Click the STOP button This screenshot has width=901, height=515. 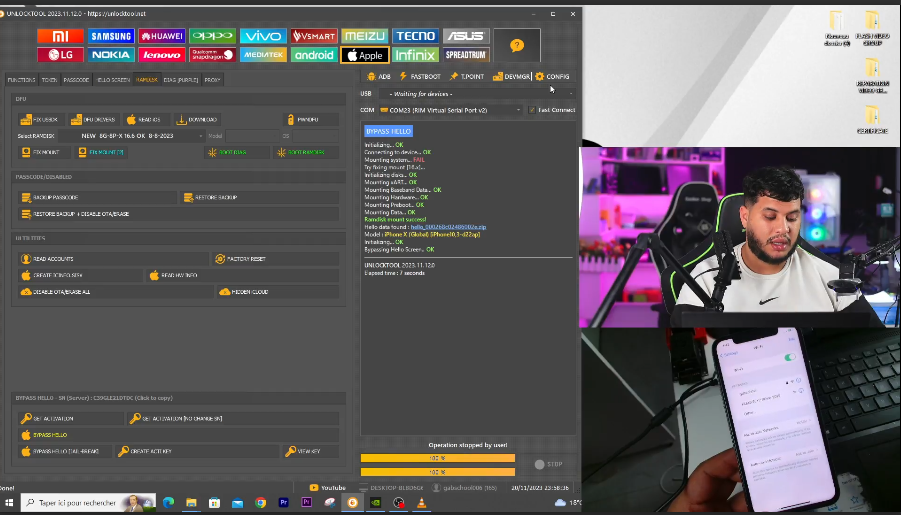(x=549, y=464)
